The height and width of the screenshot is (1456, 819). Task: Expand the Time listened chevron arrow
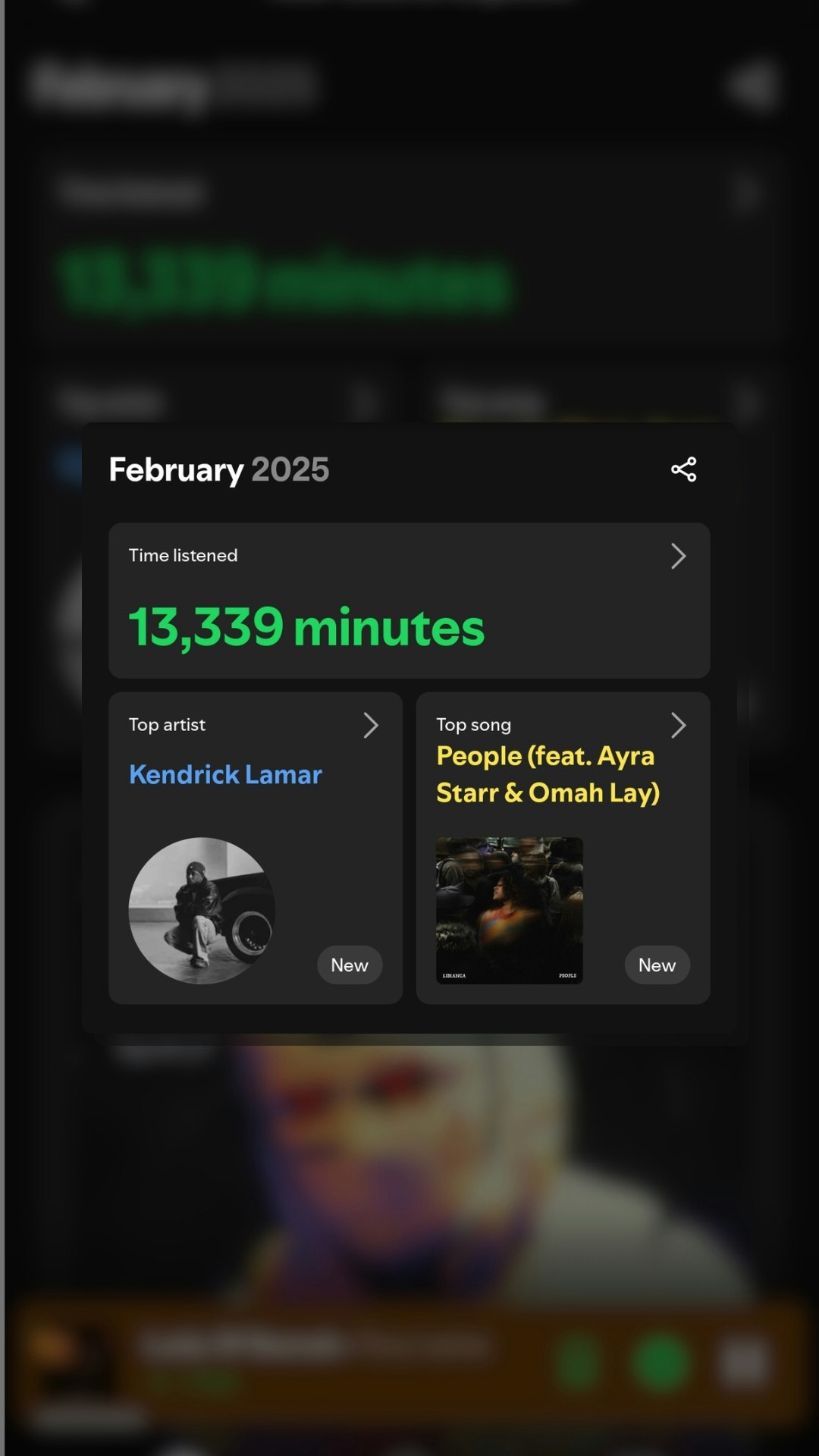coord(678,556)
